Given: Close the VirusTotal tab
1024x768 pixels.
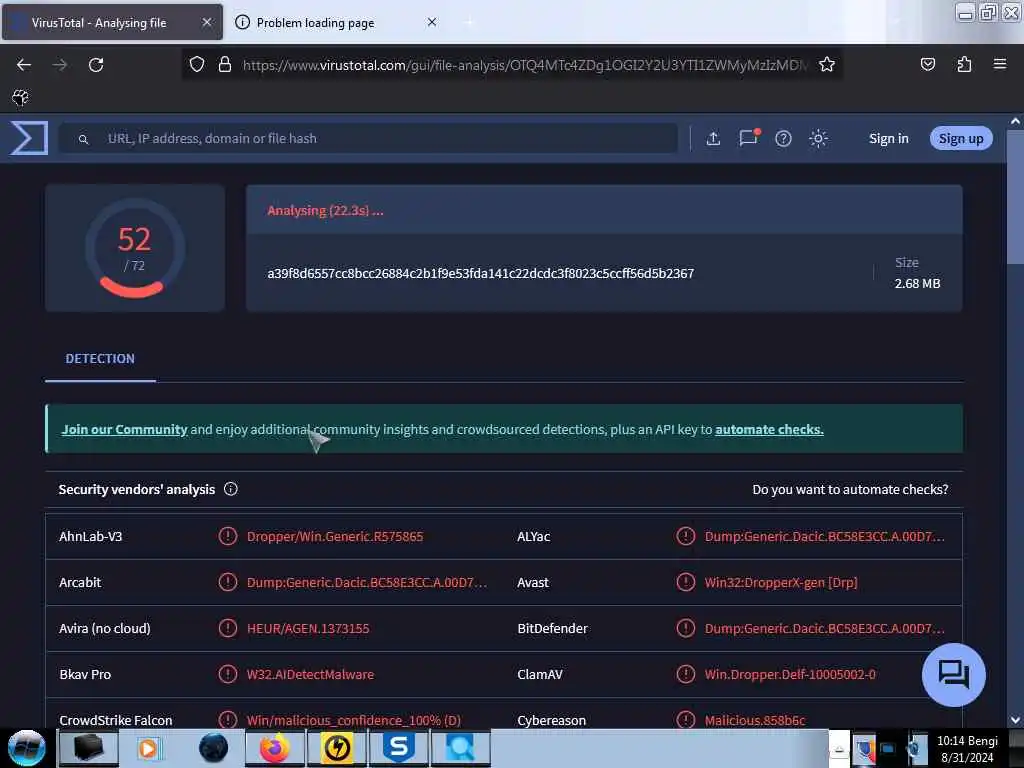Looking at the screenshot, I should tap(206, 22).
